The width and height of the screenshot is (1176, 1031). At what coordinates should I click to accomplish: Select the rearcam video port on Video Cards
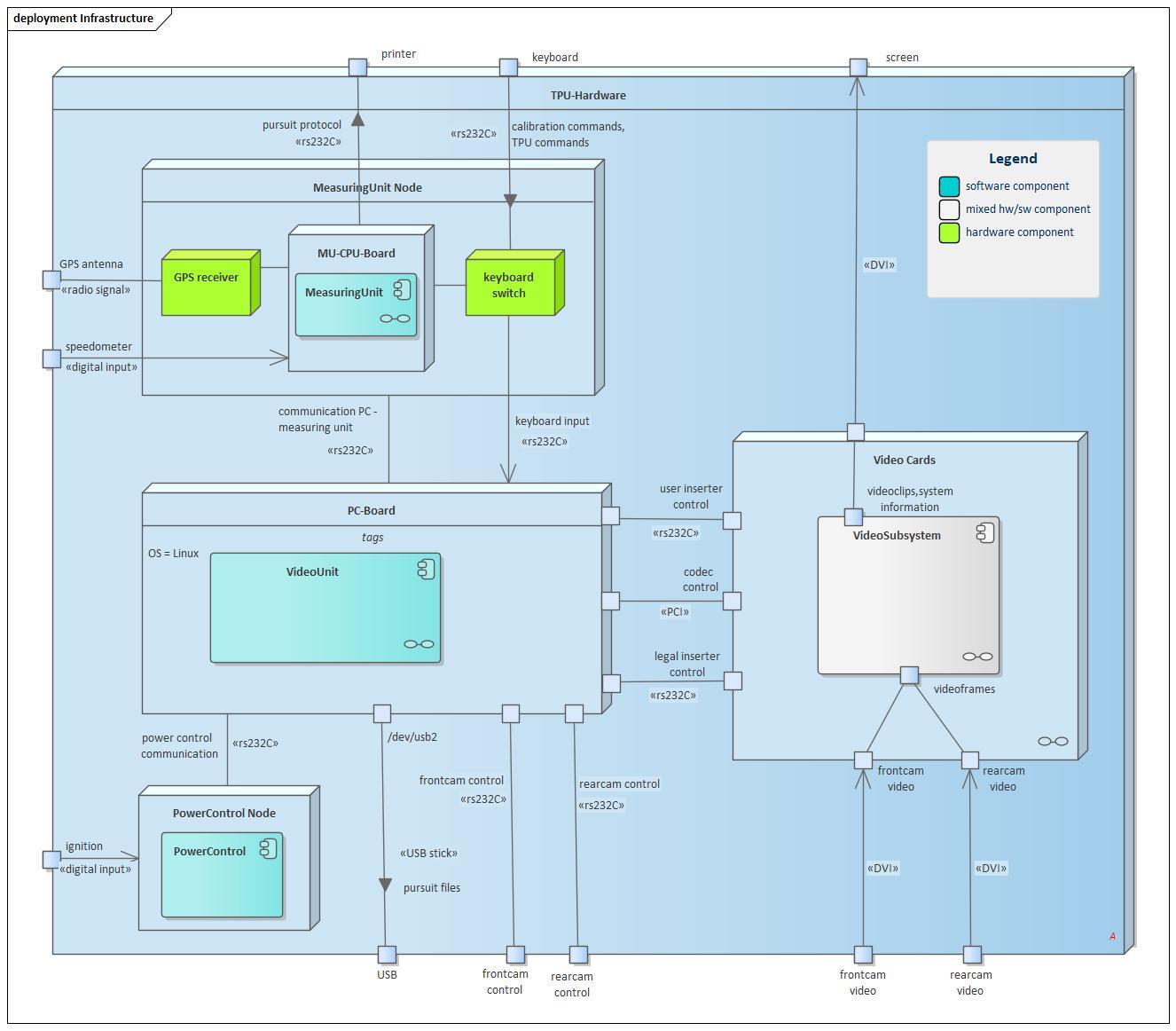coord(970,760)
